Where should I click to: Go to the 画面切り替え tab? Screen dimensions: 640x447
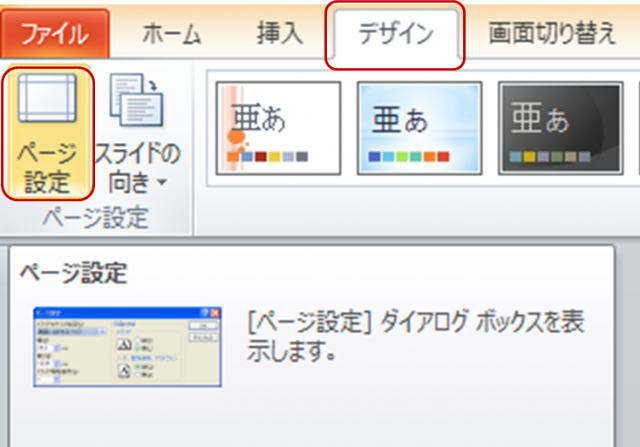tap(552, 34)
